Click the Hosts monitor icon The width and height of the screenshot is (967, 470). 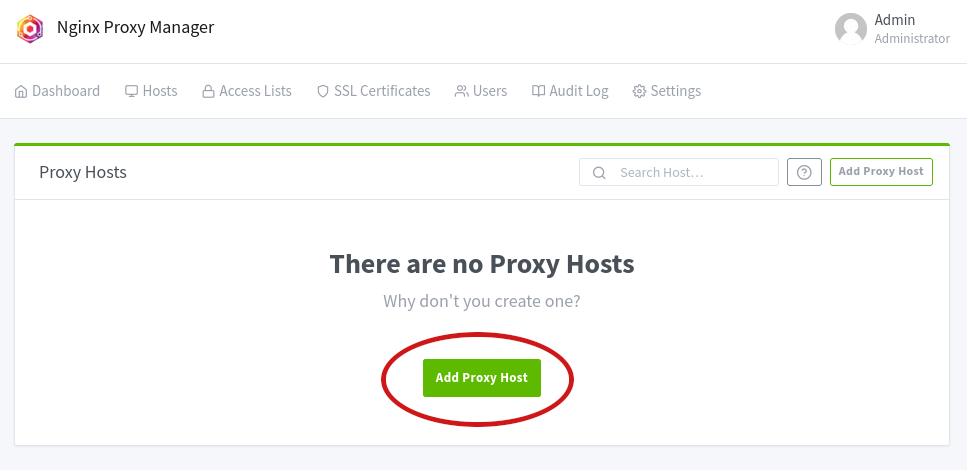pyautogui.click(x=131, y=92)
